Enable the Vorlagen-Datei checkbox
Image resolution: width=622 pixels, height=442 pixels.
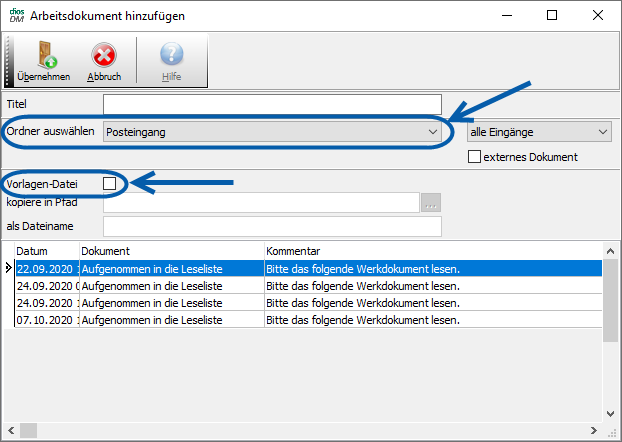point(110,184)
